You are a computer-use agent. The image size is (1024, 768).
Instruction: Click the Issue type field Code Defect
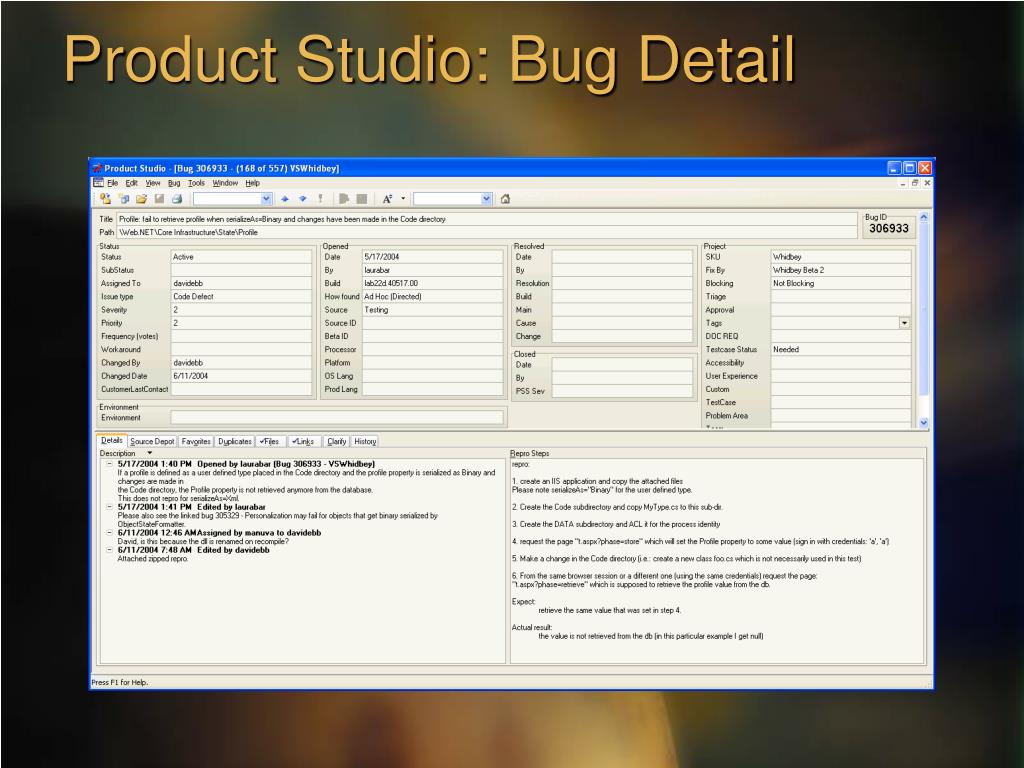241,296
